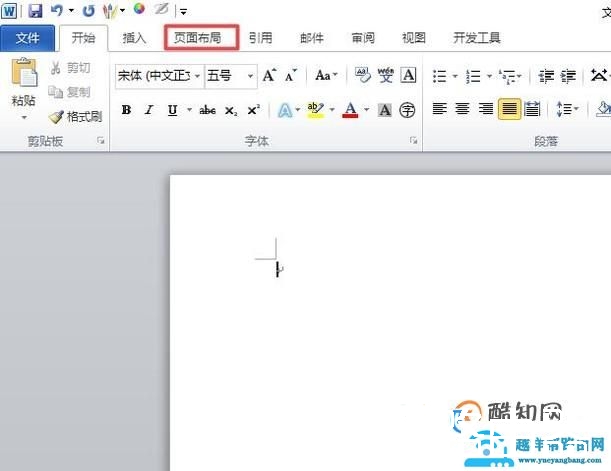This screenshot has height=471, width=611.
Task: Switch to the Developer (开发工具) tab
Action: (x=477, y=38)
